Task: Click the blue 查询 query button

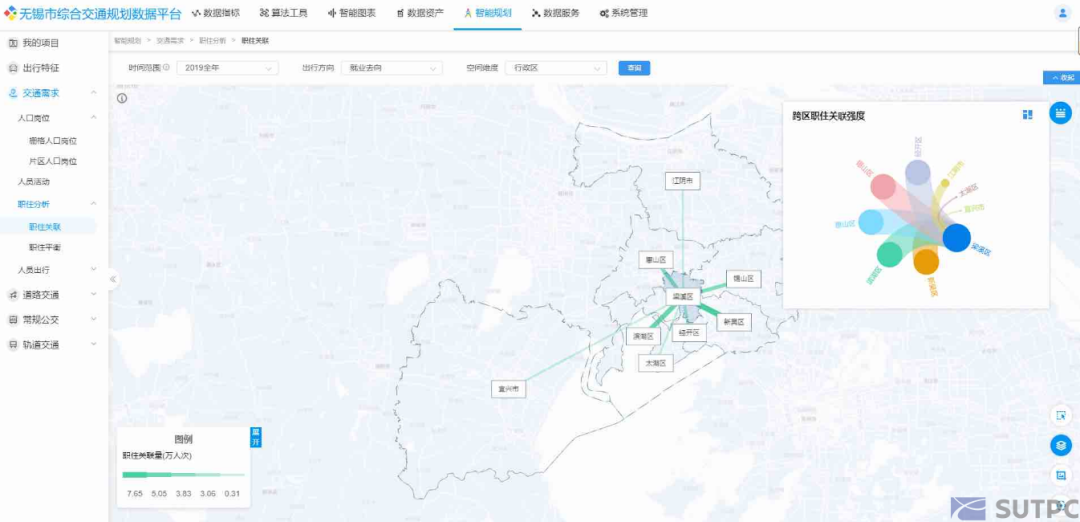Action: (634, 68)
